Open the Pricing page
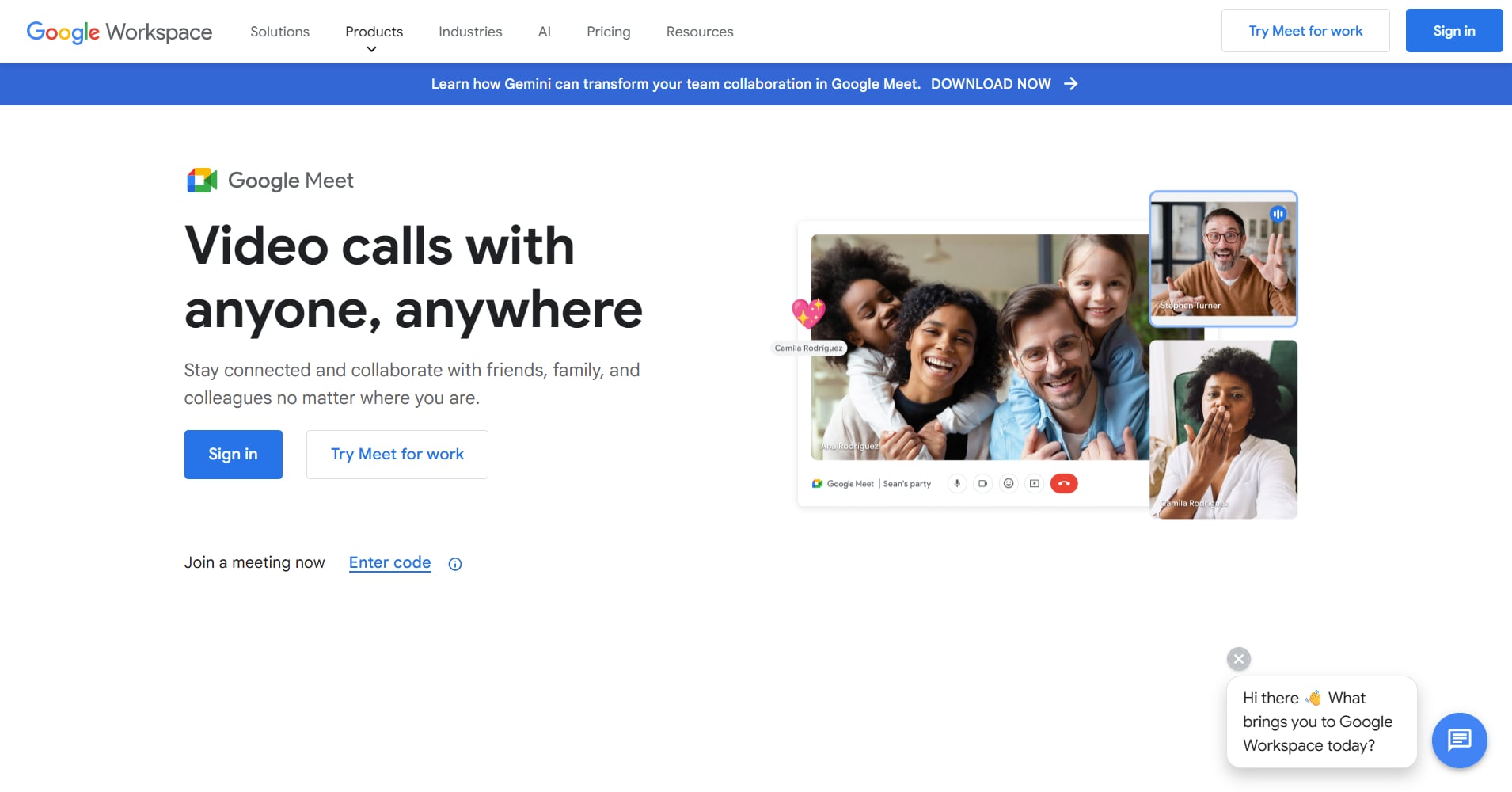The width and height of the screenshot is (1512, 792). pos(608,32)
